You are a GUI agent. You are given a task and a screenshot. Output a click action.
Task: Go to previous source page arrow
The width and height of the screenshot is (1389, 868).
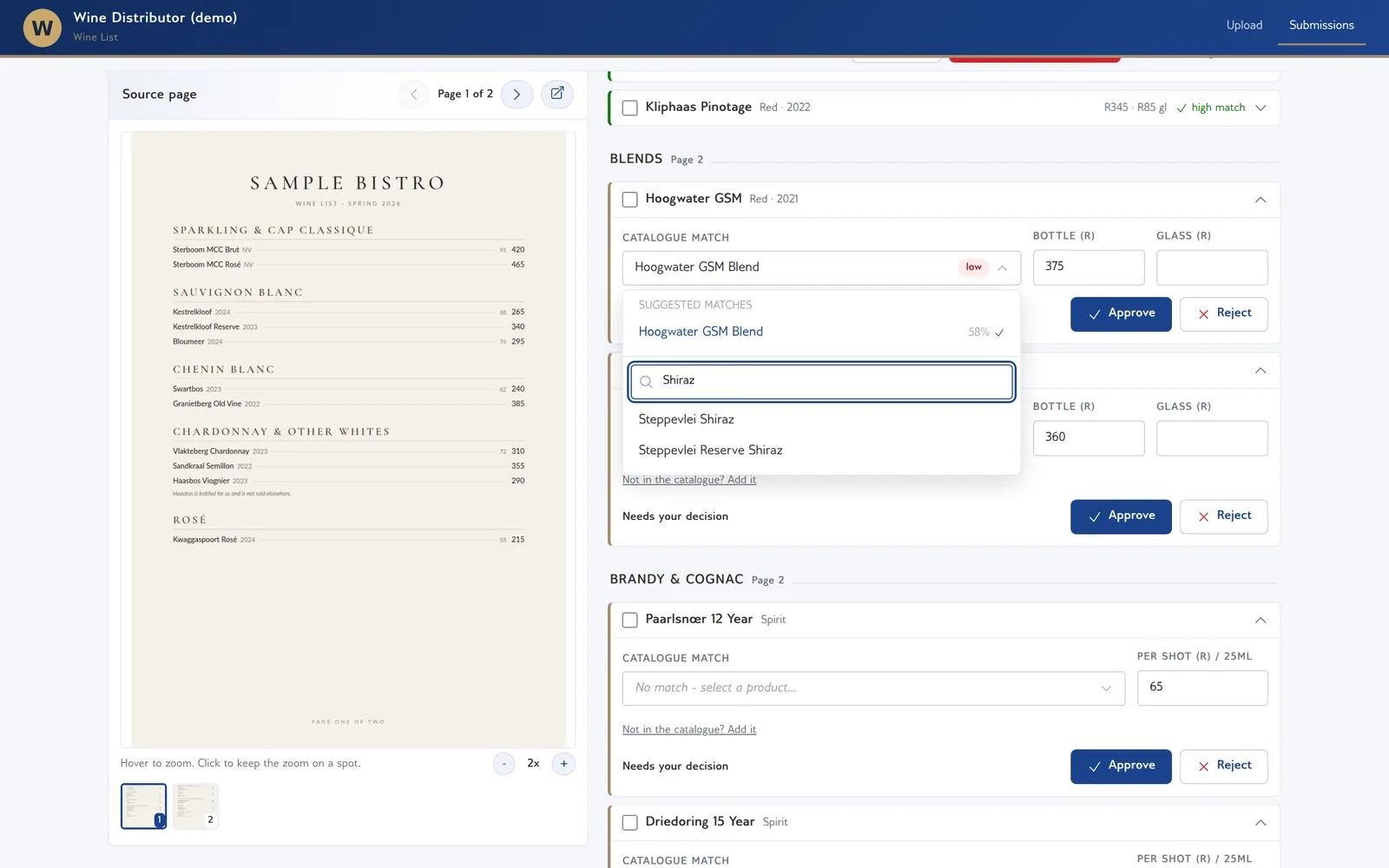(x=413, y=95)
